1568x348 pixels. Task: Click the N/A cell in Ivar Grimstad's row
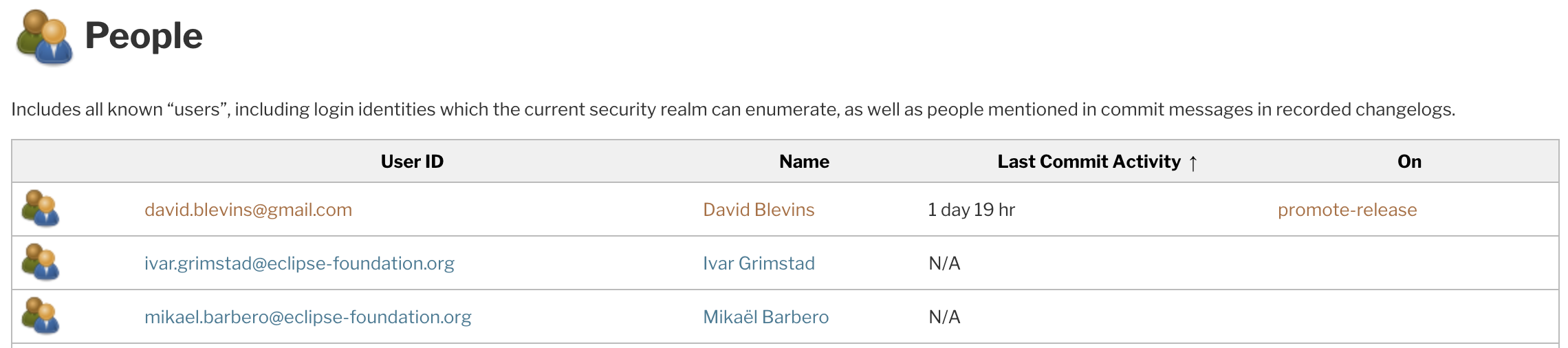tap(944, 263)
